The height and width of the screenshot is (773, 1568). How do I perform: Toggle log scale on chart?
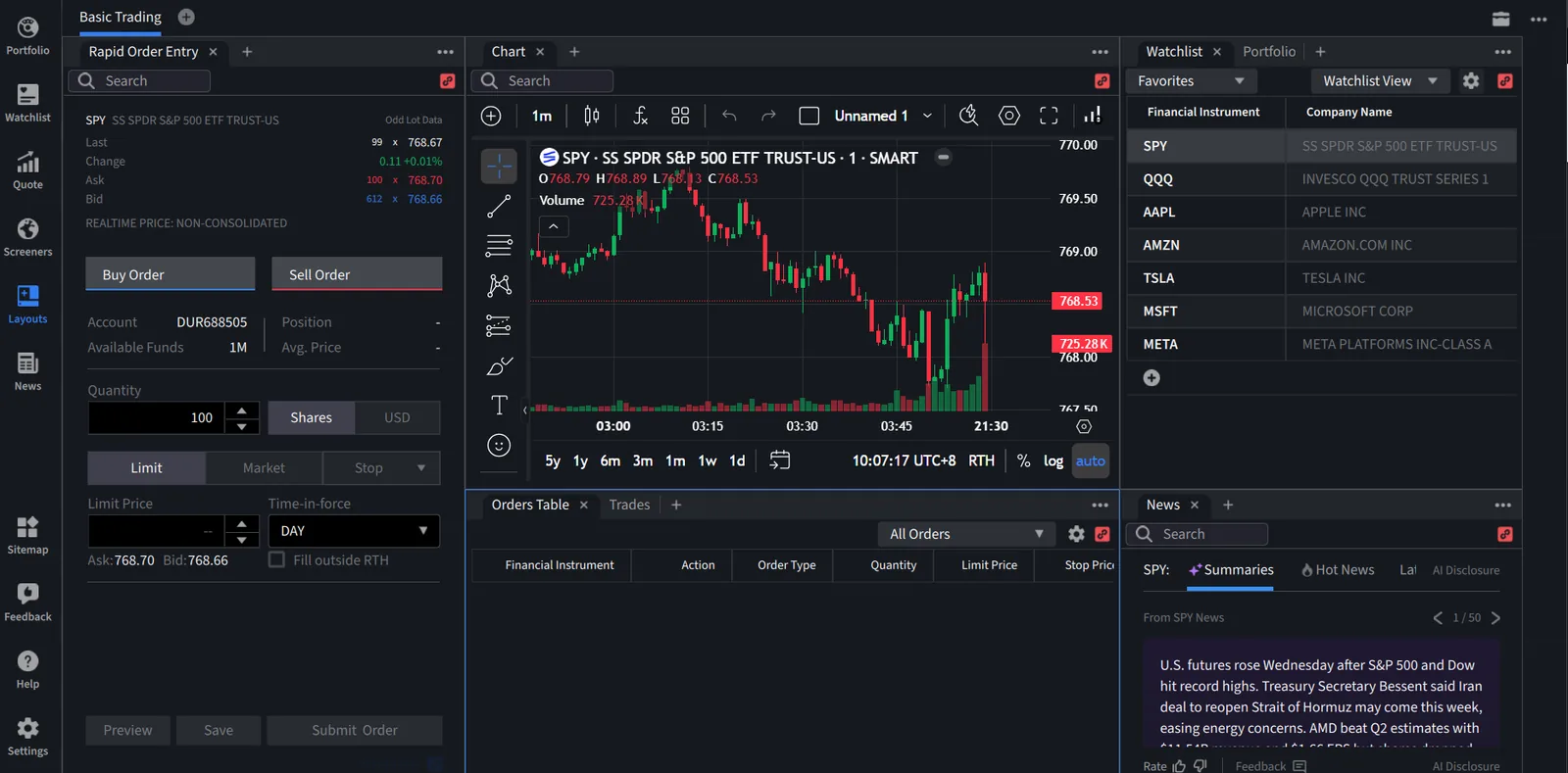pyautogui.click(x=1053, y=460)
